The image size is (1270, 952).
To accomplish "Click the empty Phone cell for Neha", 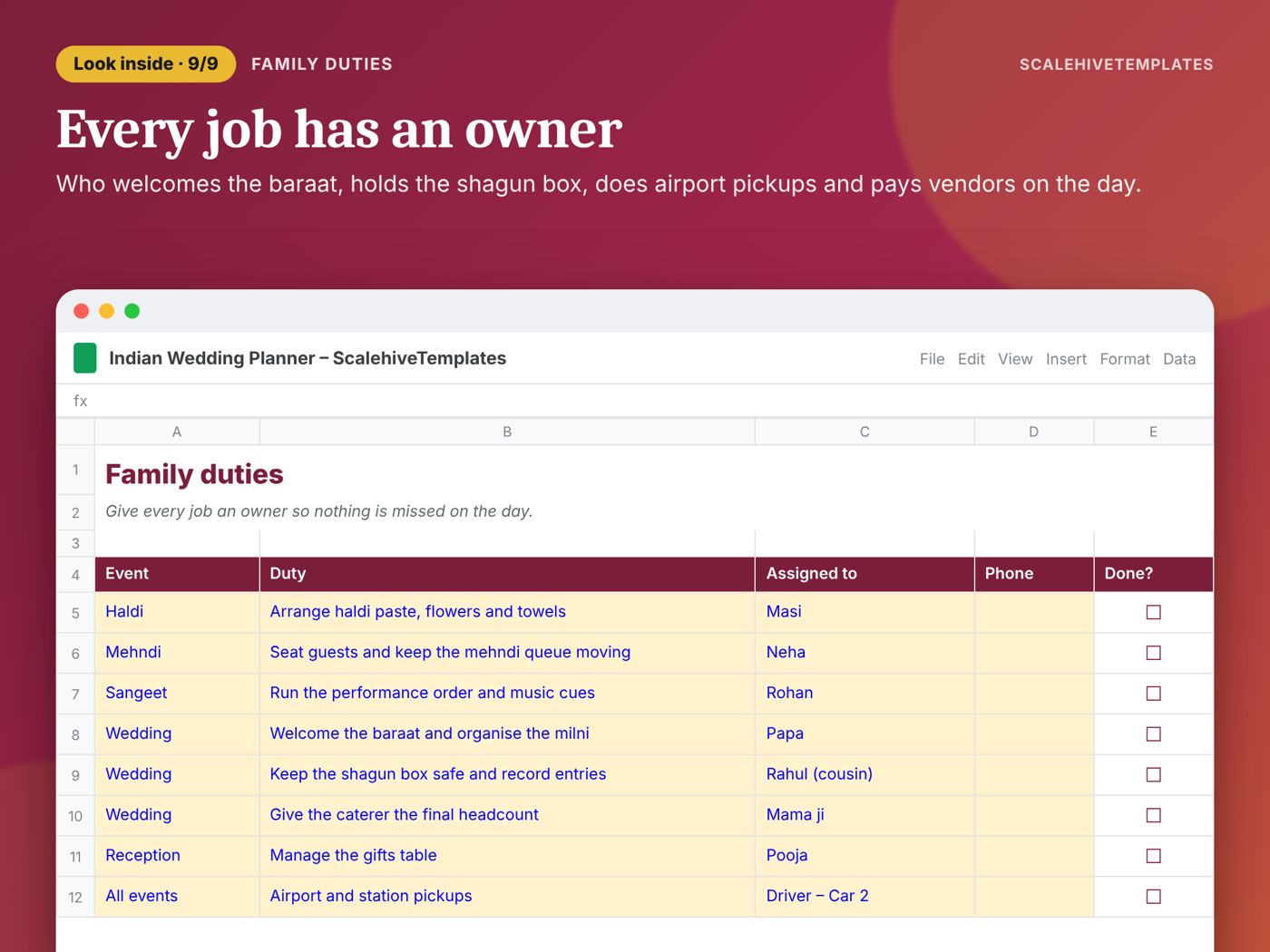I will click(x=1034, y=653).
